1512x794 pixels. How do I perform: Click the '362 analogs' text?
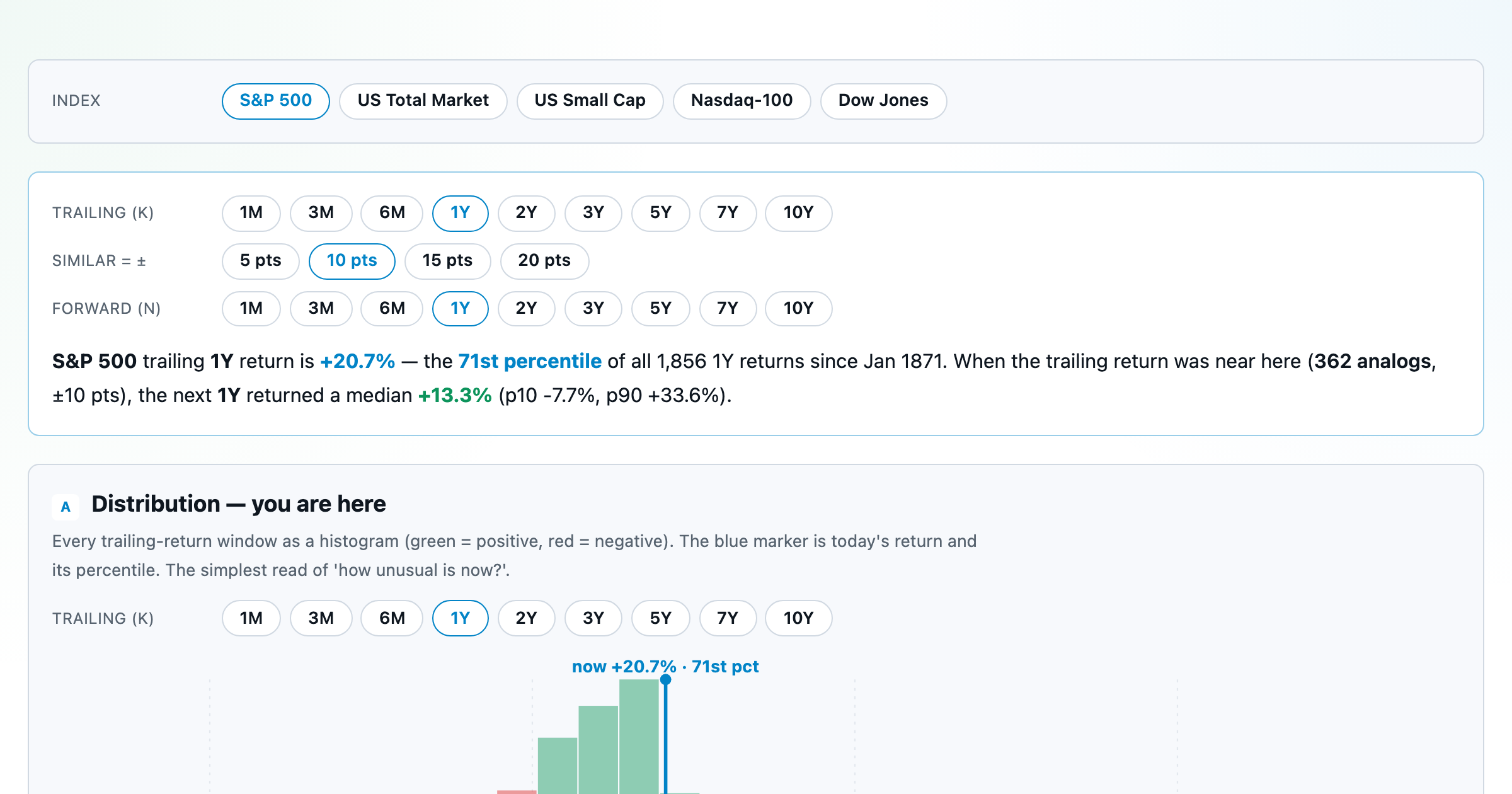pos(1373,361)
